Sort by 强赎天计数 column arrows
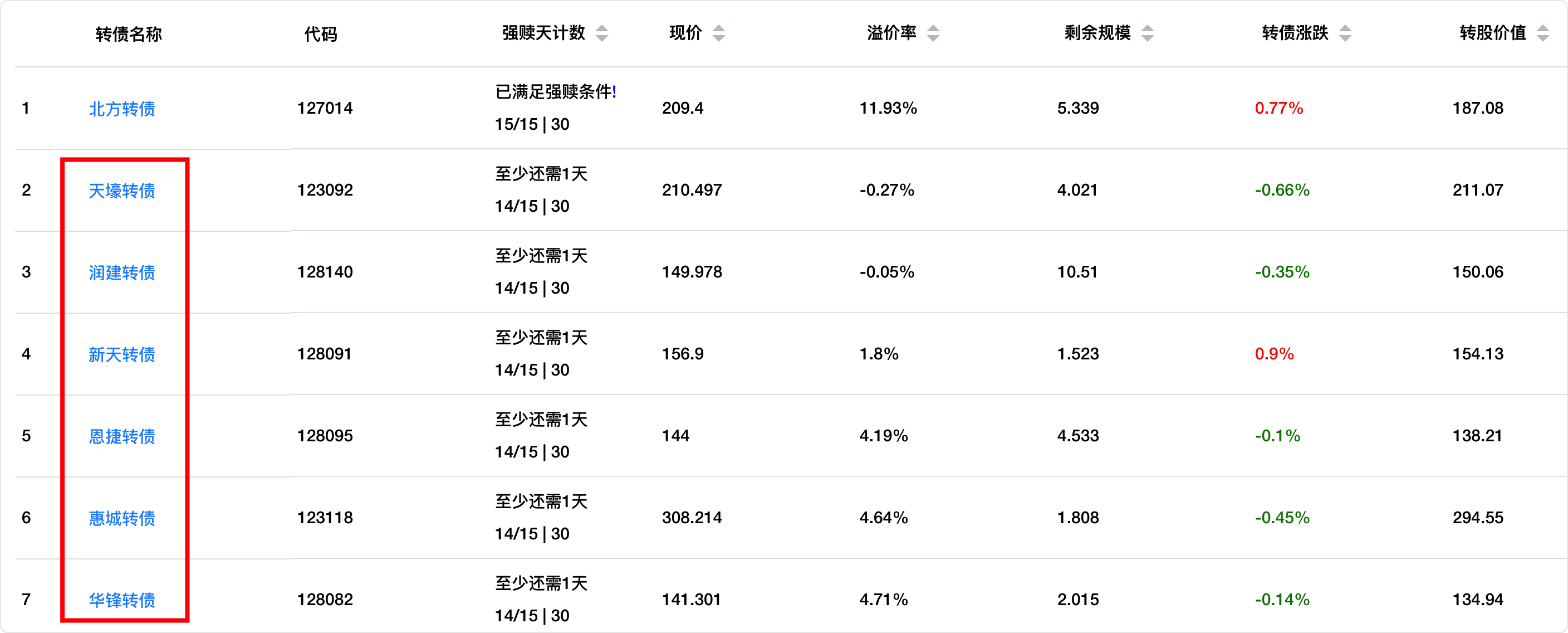This screenshot has width=1568, height=633. 601,33
